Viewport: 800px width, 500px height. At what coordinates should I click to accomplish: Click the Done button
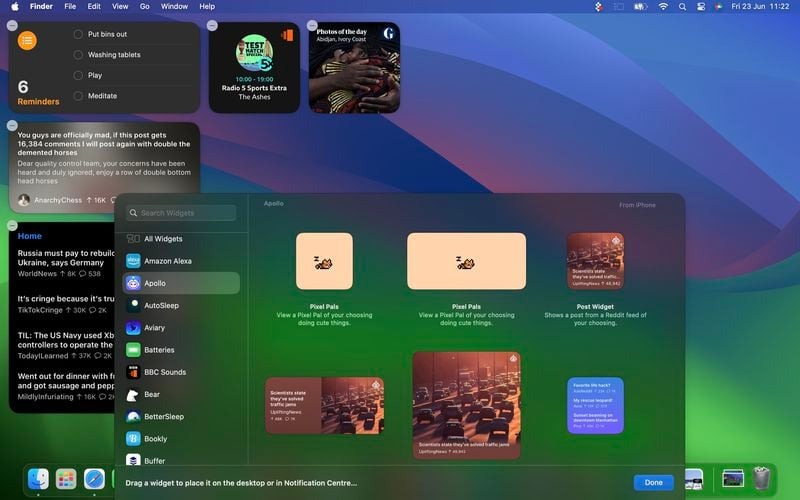[654, 482]
